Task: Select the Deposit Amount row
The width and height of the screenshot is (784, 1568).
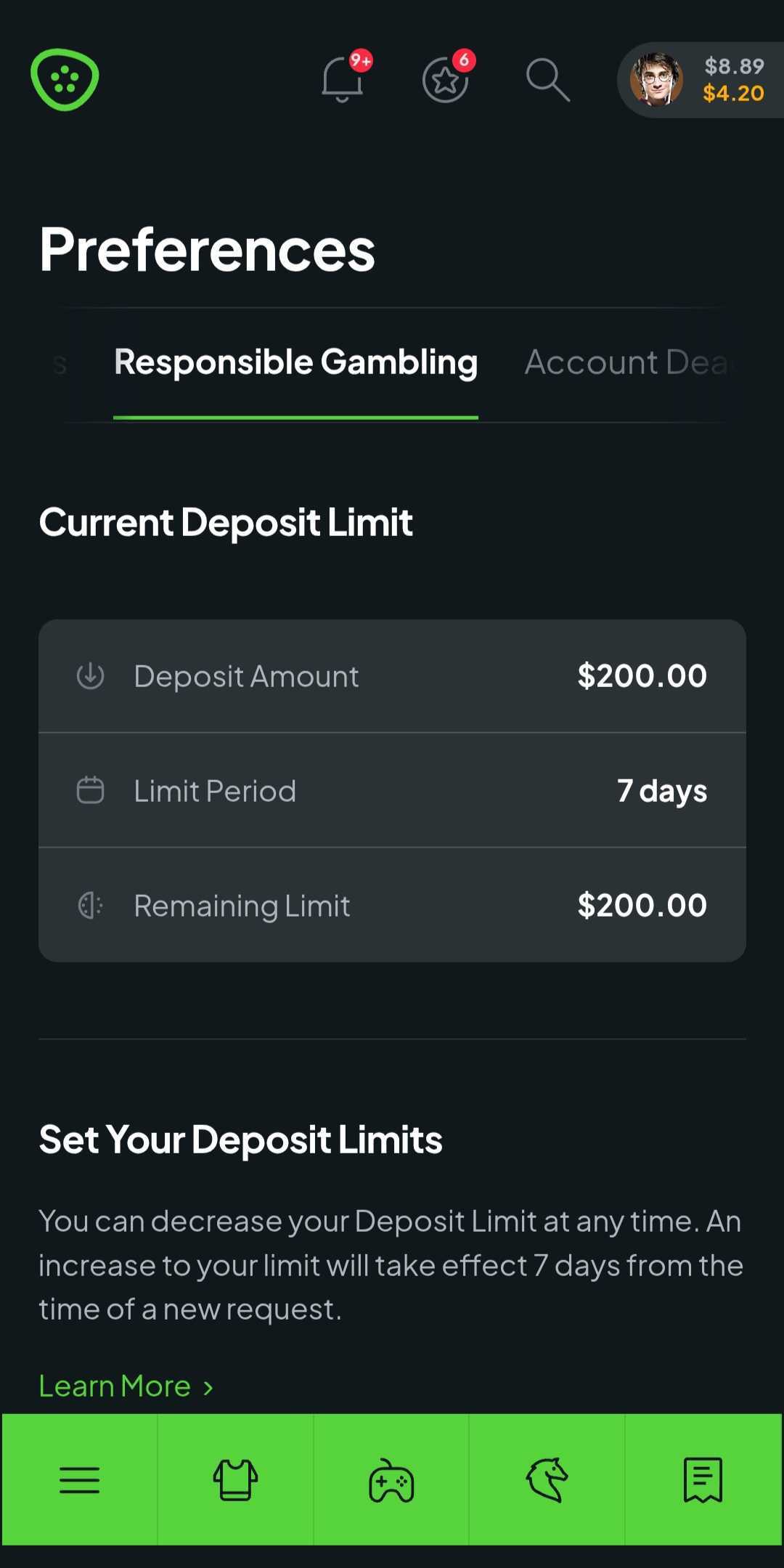Action: [x=392, y=676]
